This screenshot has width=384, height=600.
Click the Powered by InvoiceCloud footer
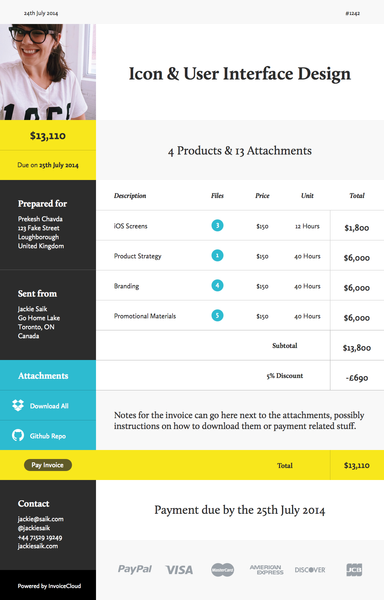pyautogui.click(x=49, y=586)
